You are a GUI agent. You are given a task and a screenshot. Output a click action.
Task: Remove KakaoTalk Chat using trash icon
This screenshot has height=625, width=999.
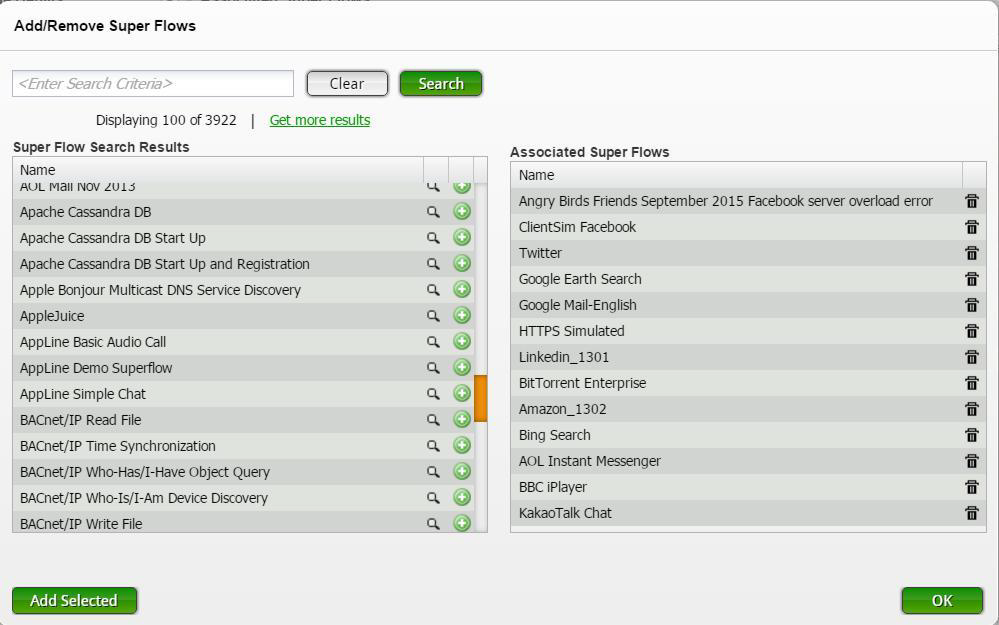[x=971, y=513]
